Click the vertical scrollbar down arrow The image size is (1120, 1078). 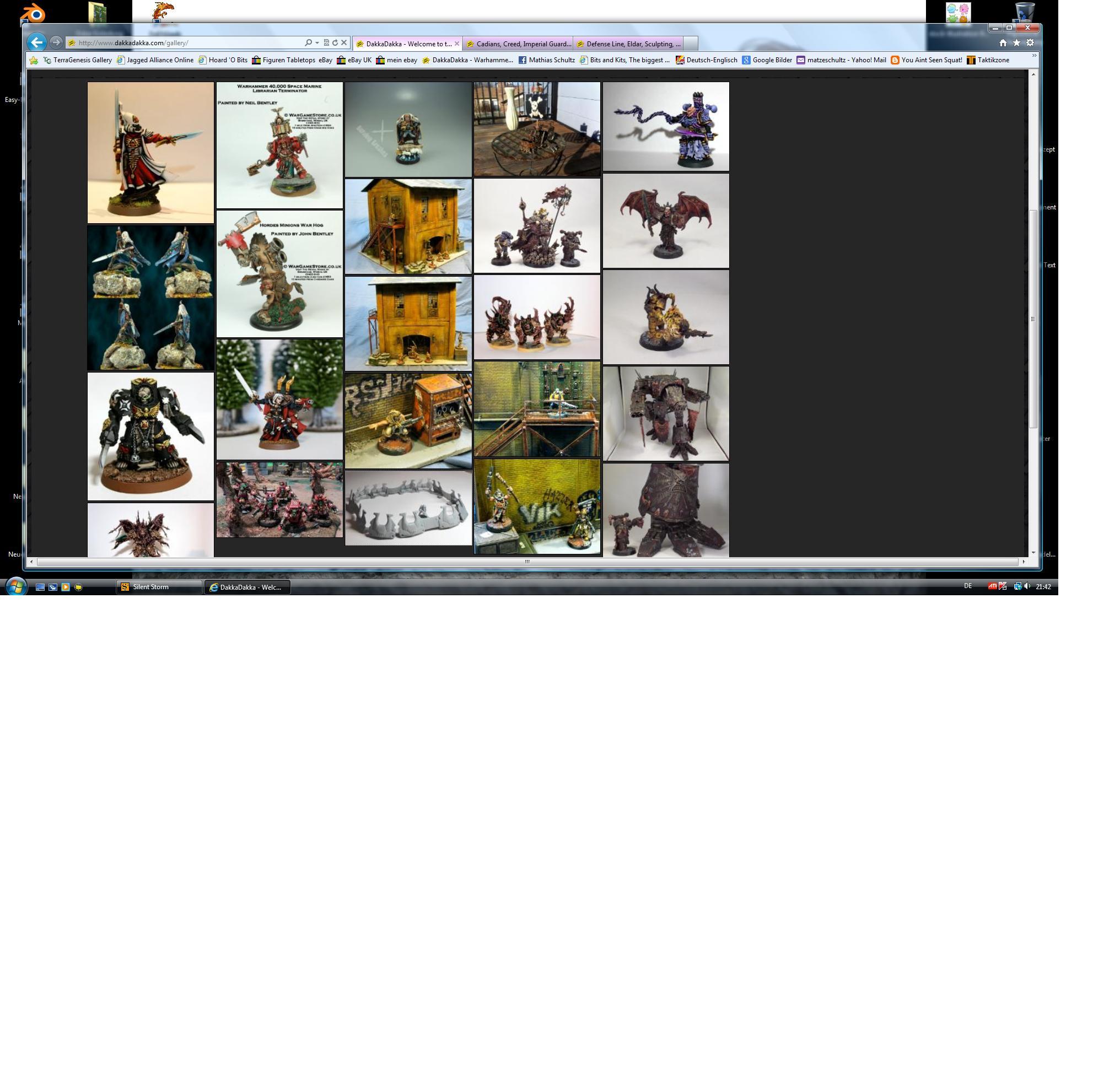[x=1033, y=552]
